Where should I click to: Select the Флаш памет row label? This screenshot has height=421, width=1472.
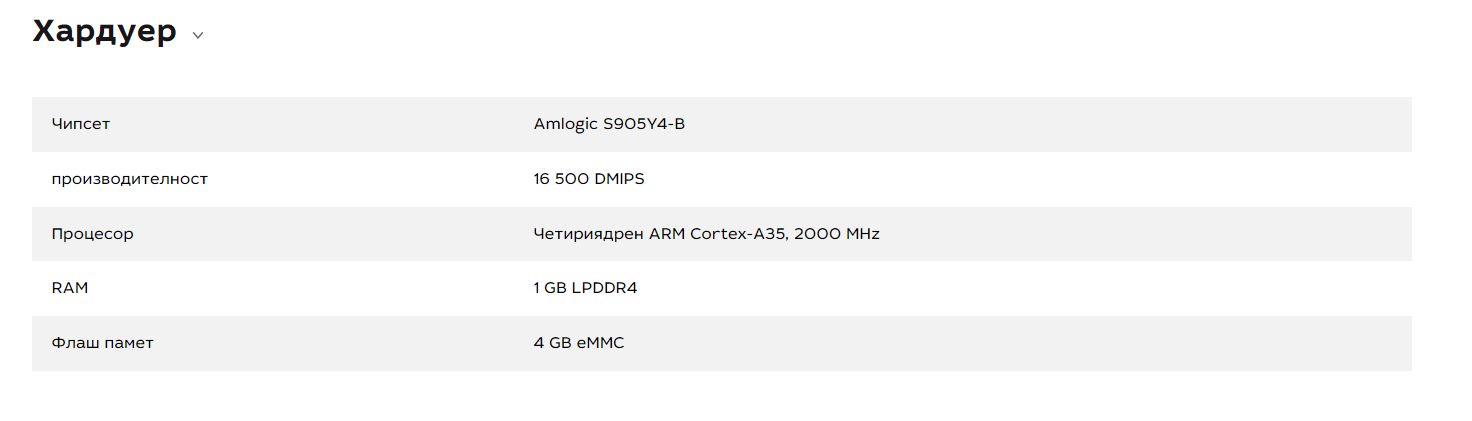[x=103, y=343]
